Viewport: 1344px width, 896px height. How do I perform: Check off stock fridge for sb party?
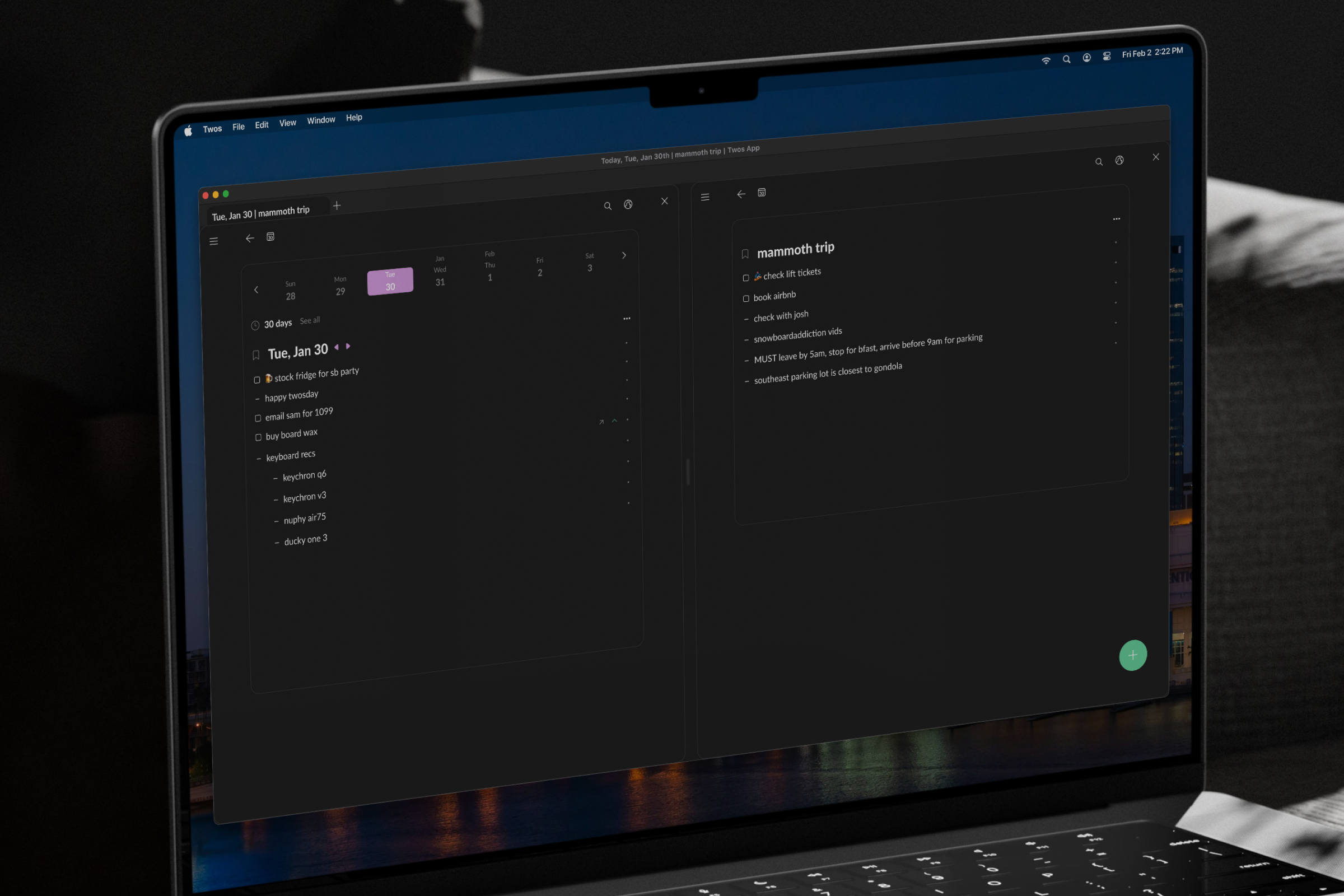257,380
